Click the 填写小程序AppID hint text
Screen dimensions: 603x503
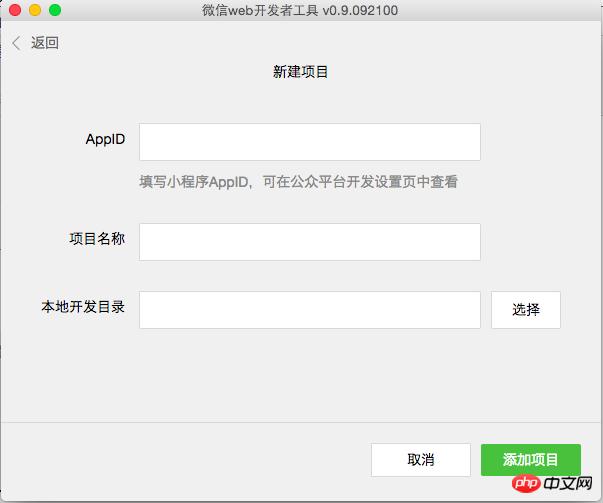298,182
